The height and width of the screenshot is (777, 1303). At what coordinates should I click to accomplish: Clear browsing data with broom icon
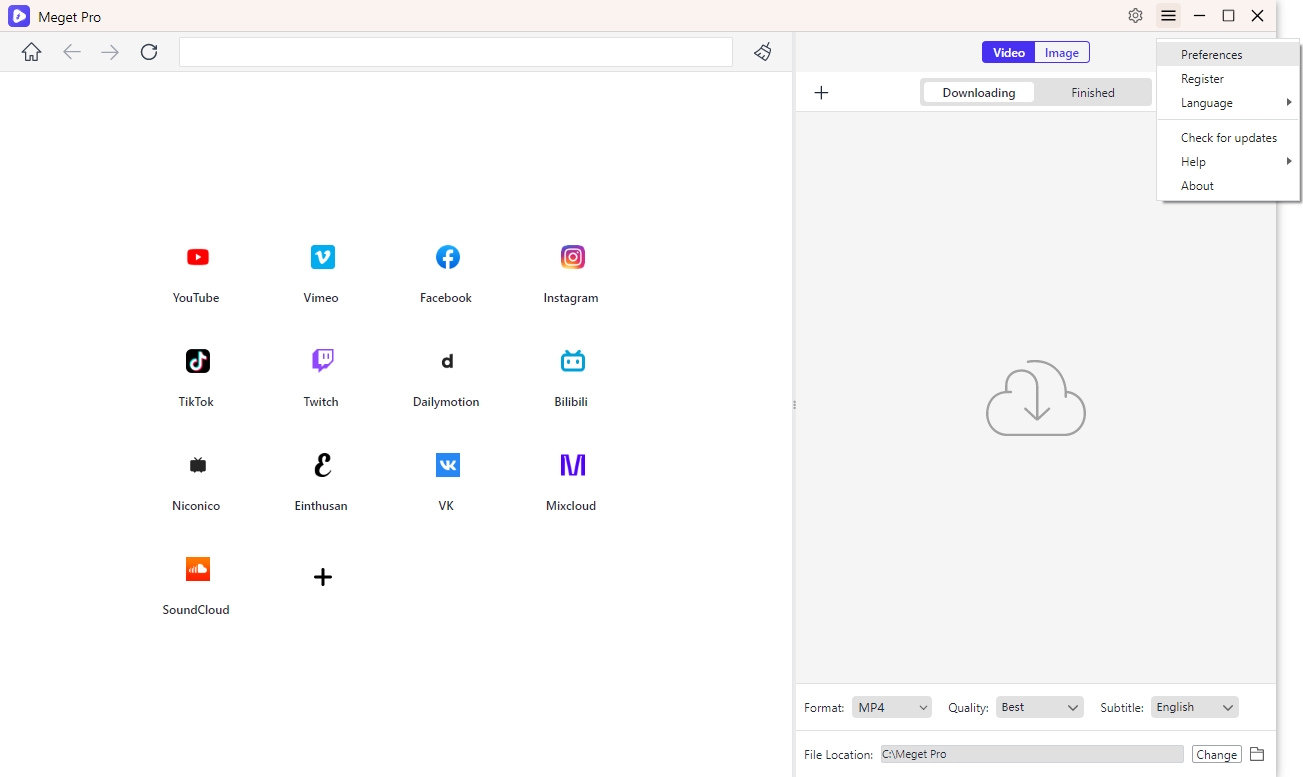pos(763,52)
